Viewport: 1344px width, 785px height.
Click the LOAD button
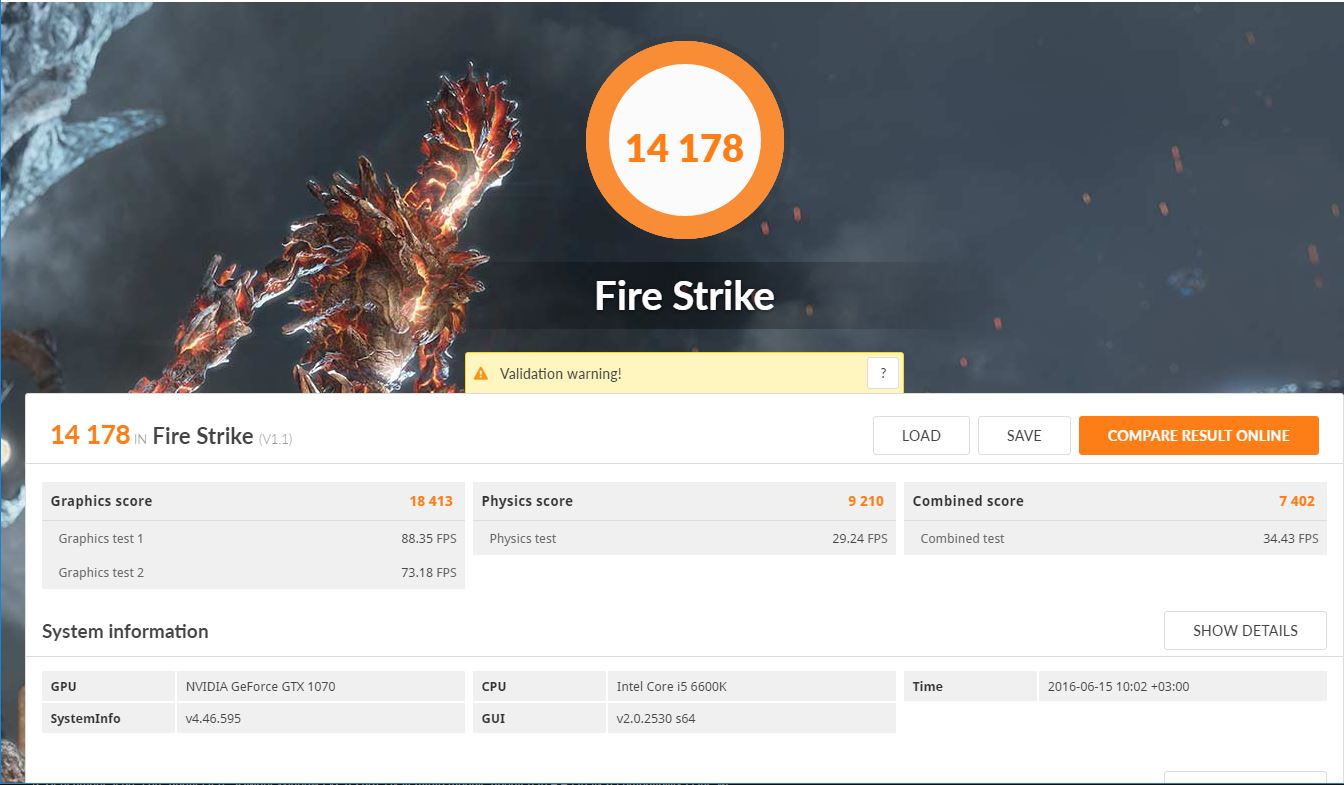coord(921,436)
